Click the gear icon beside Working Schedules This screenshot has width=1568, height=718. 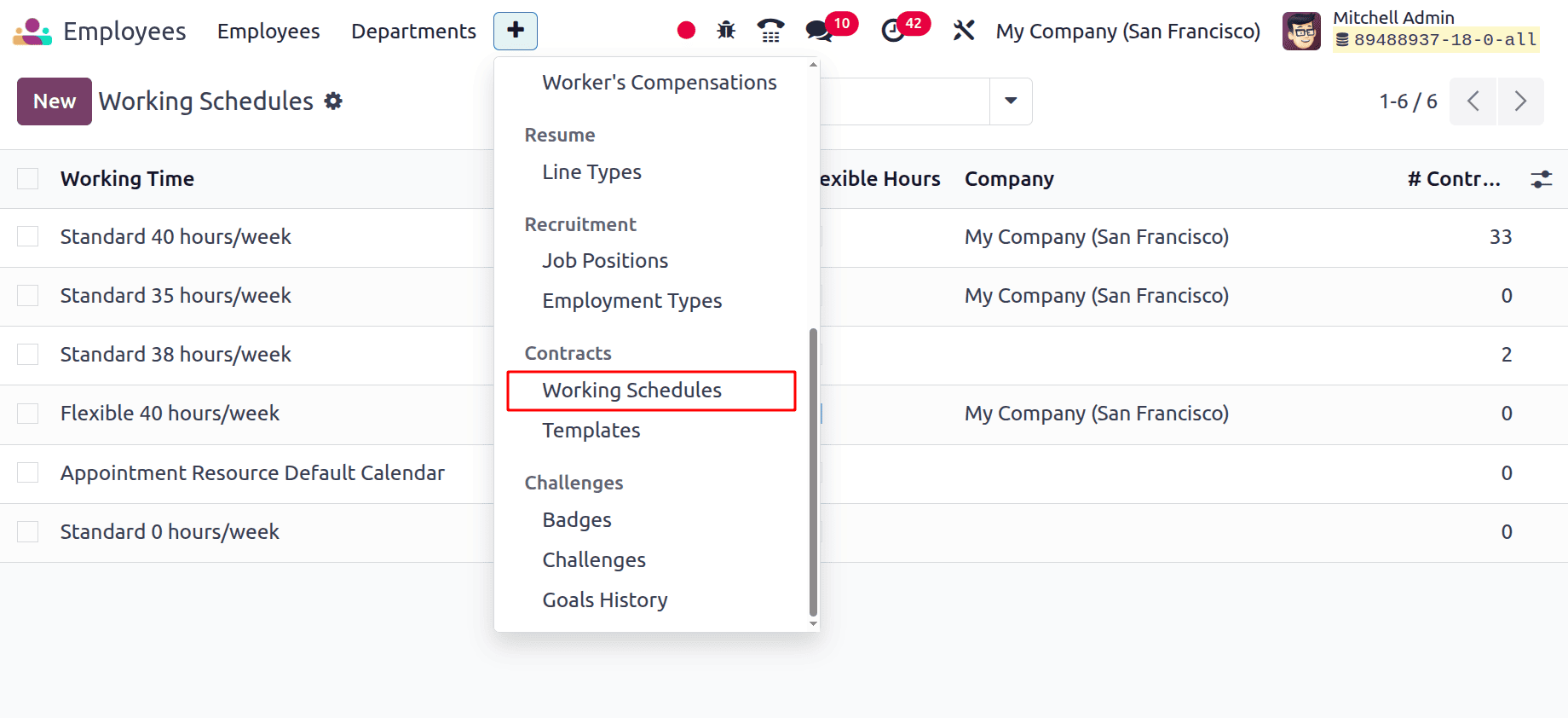(x=334, y=101)
